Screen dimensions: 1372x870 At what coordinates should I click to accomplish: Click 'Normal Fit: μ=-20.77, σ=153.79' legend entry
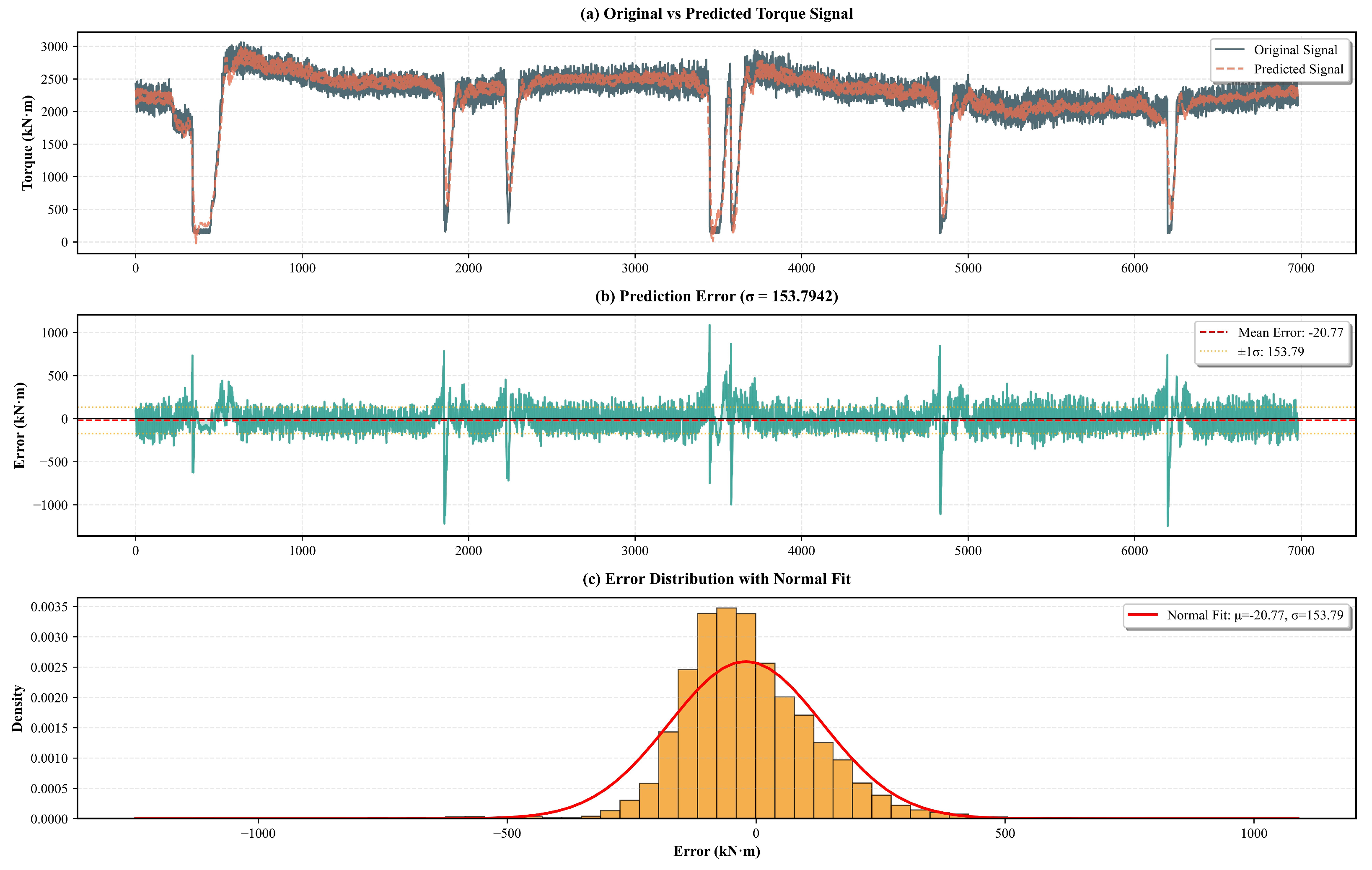[x=1235, y=615]
